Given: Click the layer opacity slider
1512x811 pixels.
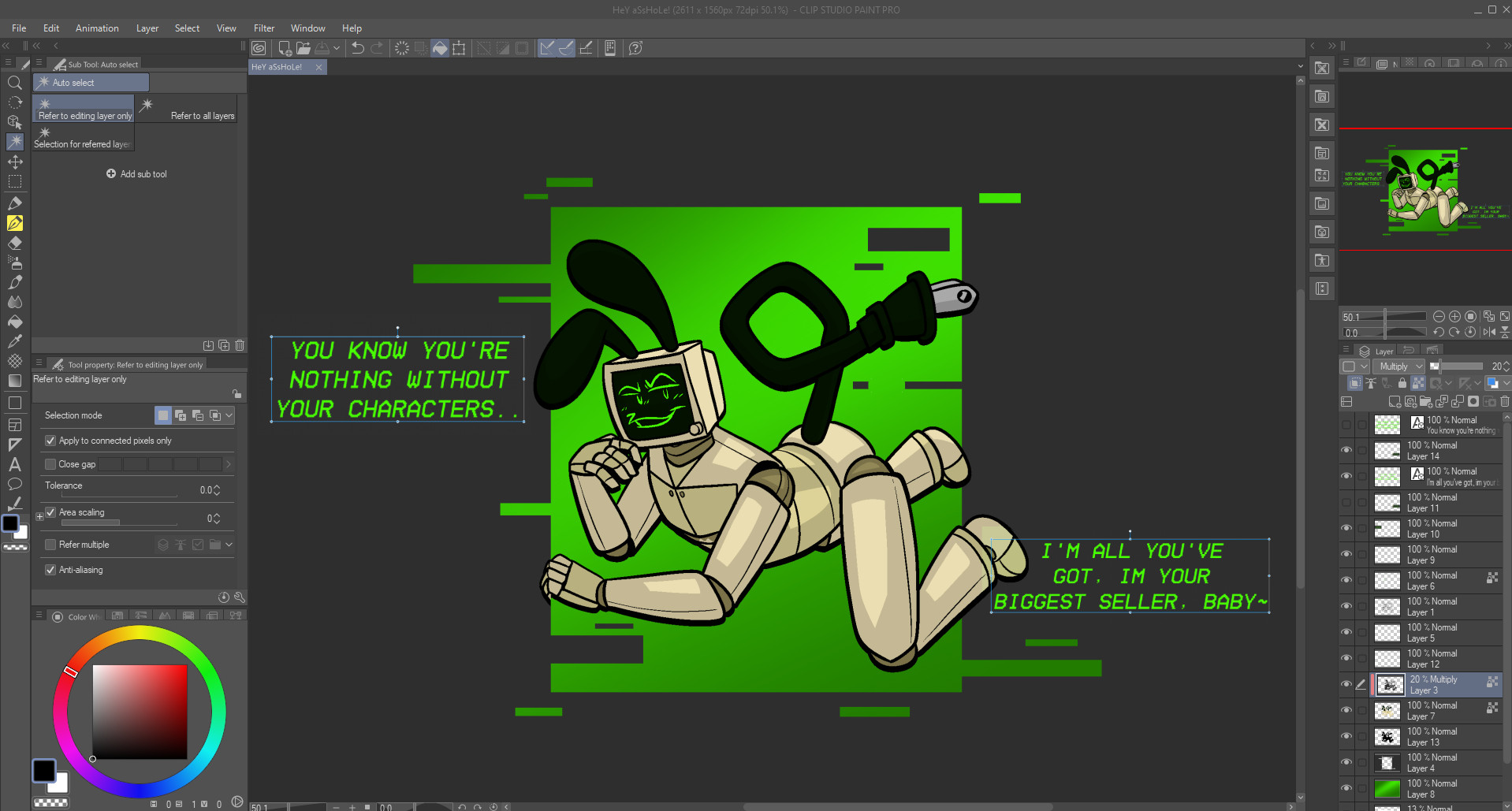Looking at the screenshot, I should pyautogui.click(x=1457, y=366).
